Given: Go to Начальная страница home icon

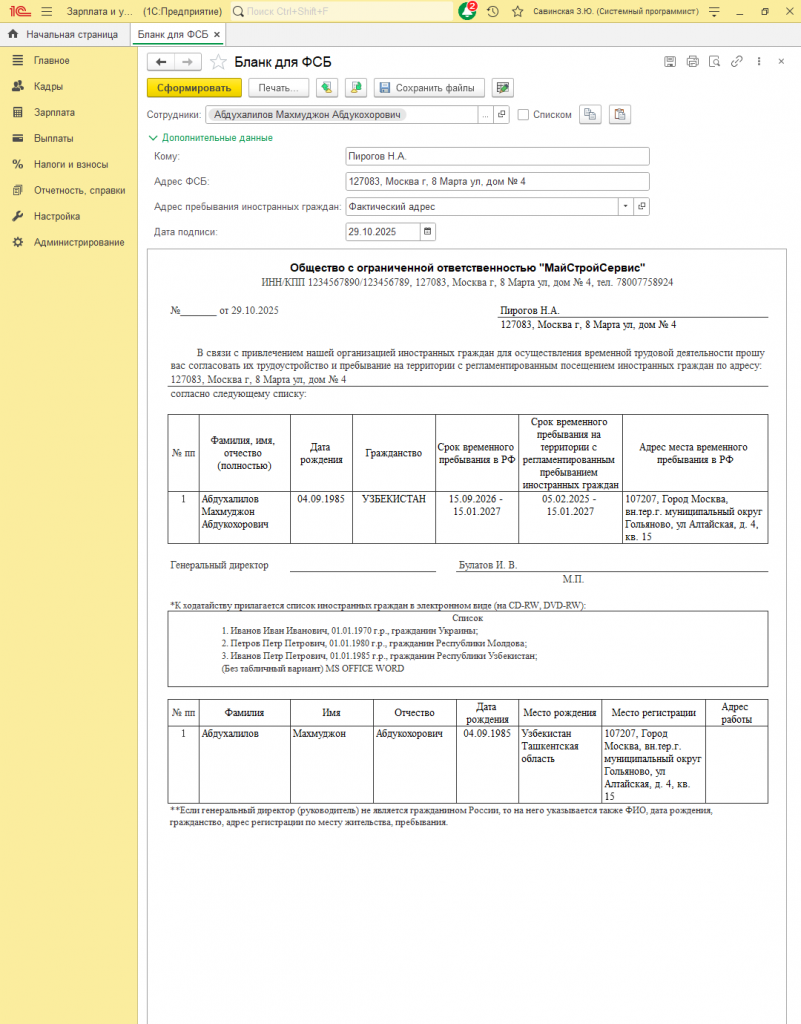Looking at the screenshot, I should tap(13, 34).
